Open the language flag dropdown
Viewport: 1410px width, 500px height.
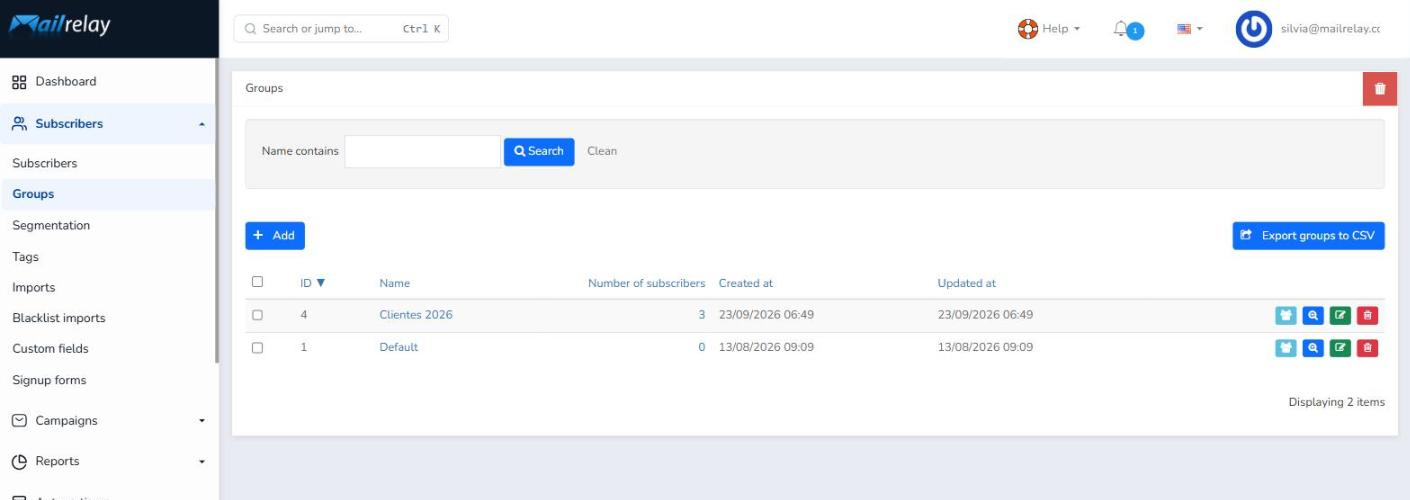(x=1189, y=29)
